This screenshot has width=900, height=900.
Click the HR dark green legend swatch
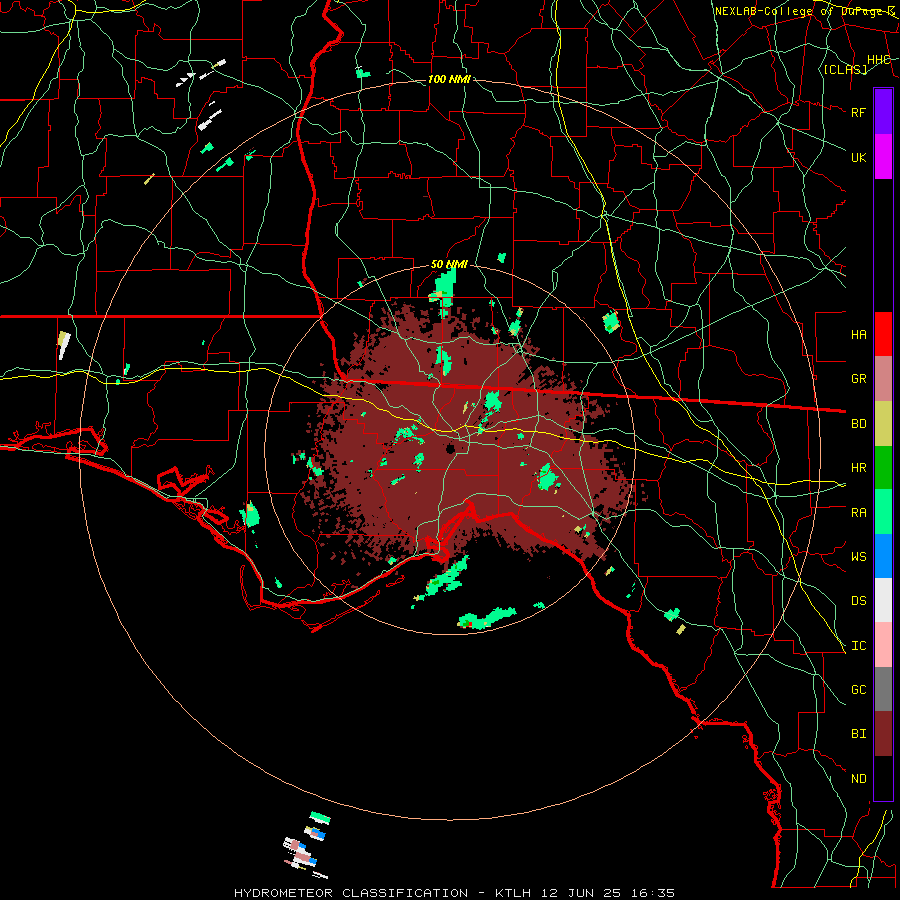pyautogui.click(x=883, y=468)
